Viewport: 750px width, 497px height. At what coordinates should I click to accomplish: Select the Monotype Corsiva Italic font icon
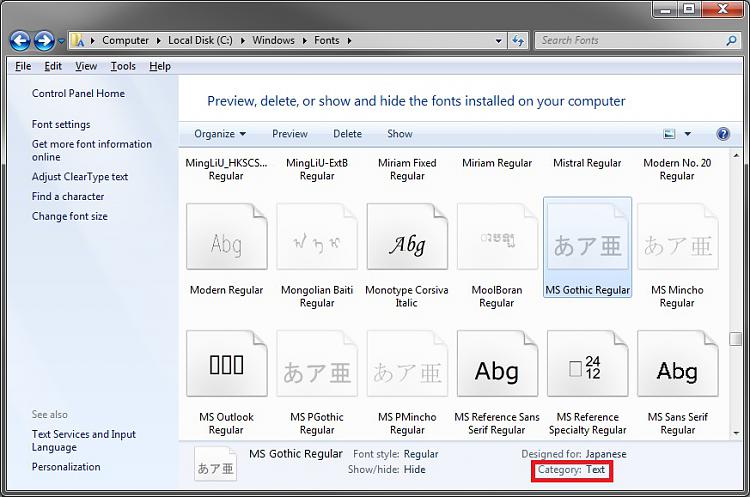[x=407, y=237]
